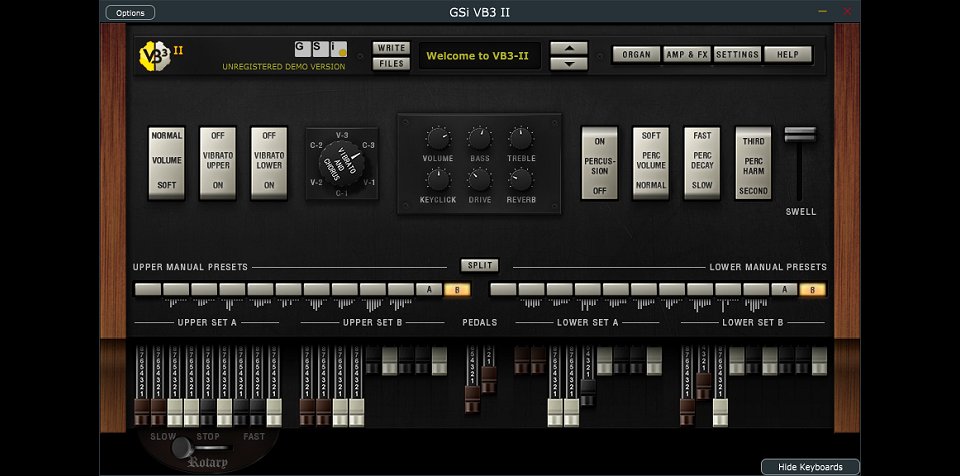Click the GSi logo letters

pyautogui.click(x=321, y=49)
